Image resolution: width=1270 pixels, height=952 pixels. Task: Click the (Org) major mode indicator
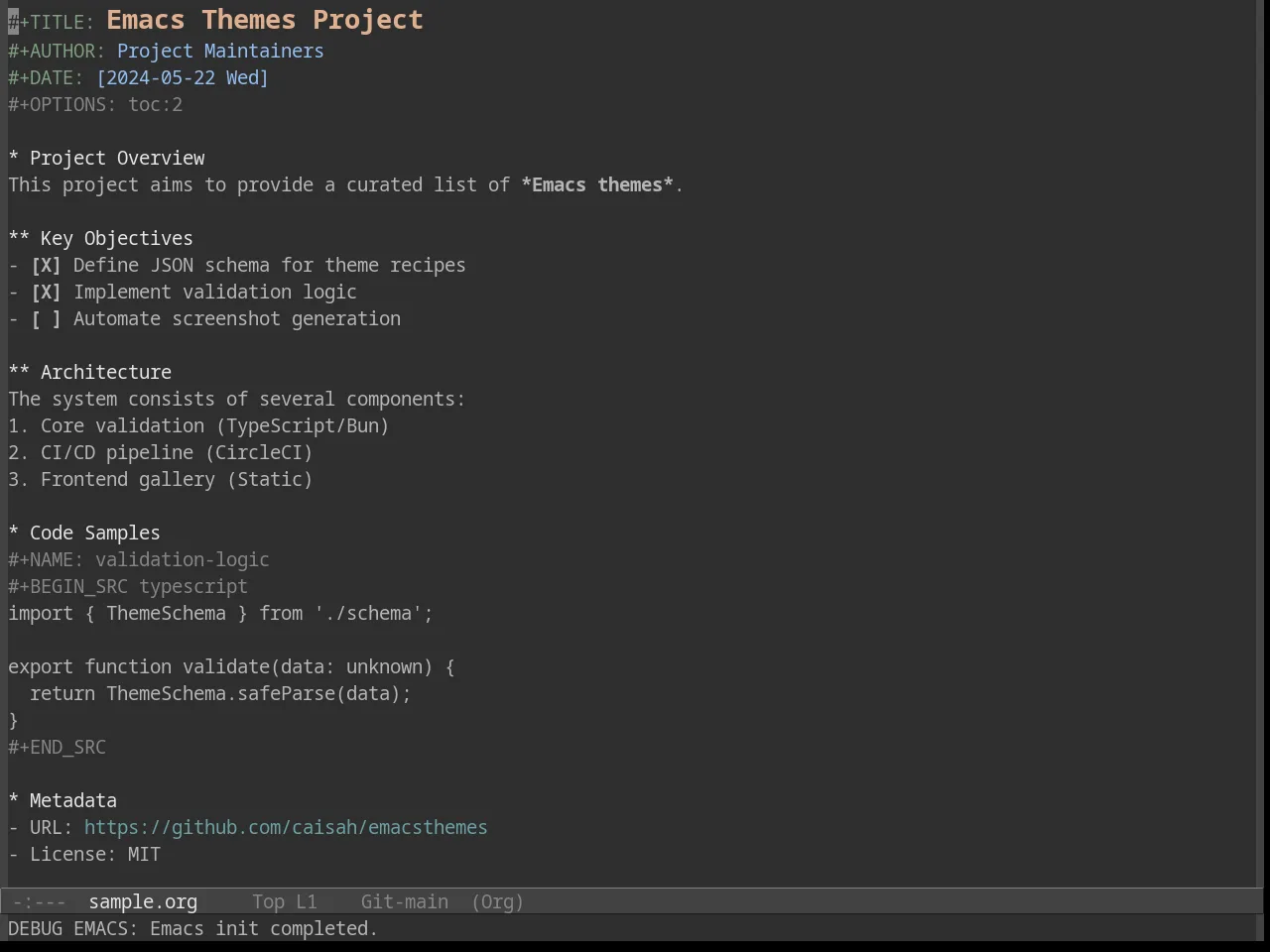497,902
